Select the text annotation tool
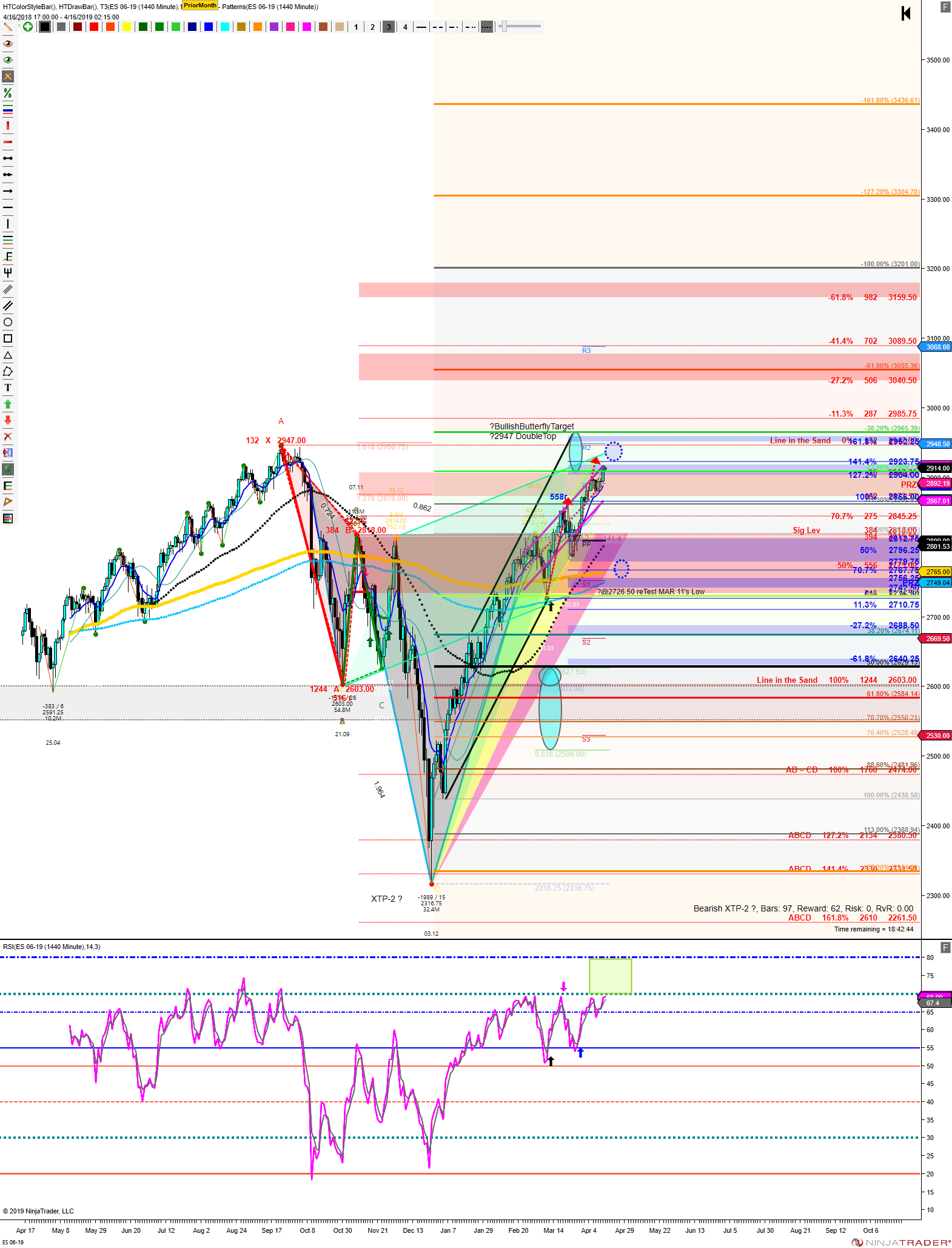The height and width of the screenshot is (1248, 952). pos(8,387)
